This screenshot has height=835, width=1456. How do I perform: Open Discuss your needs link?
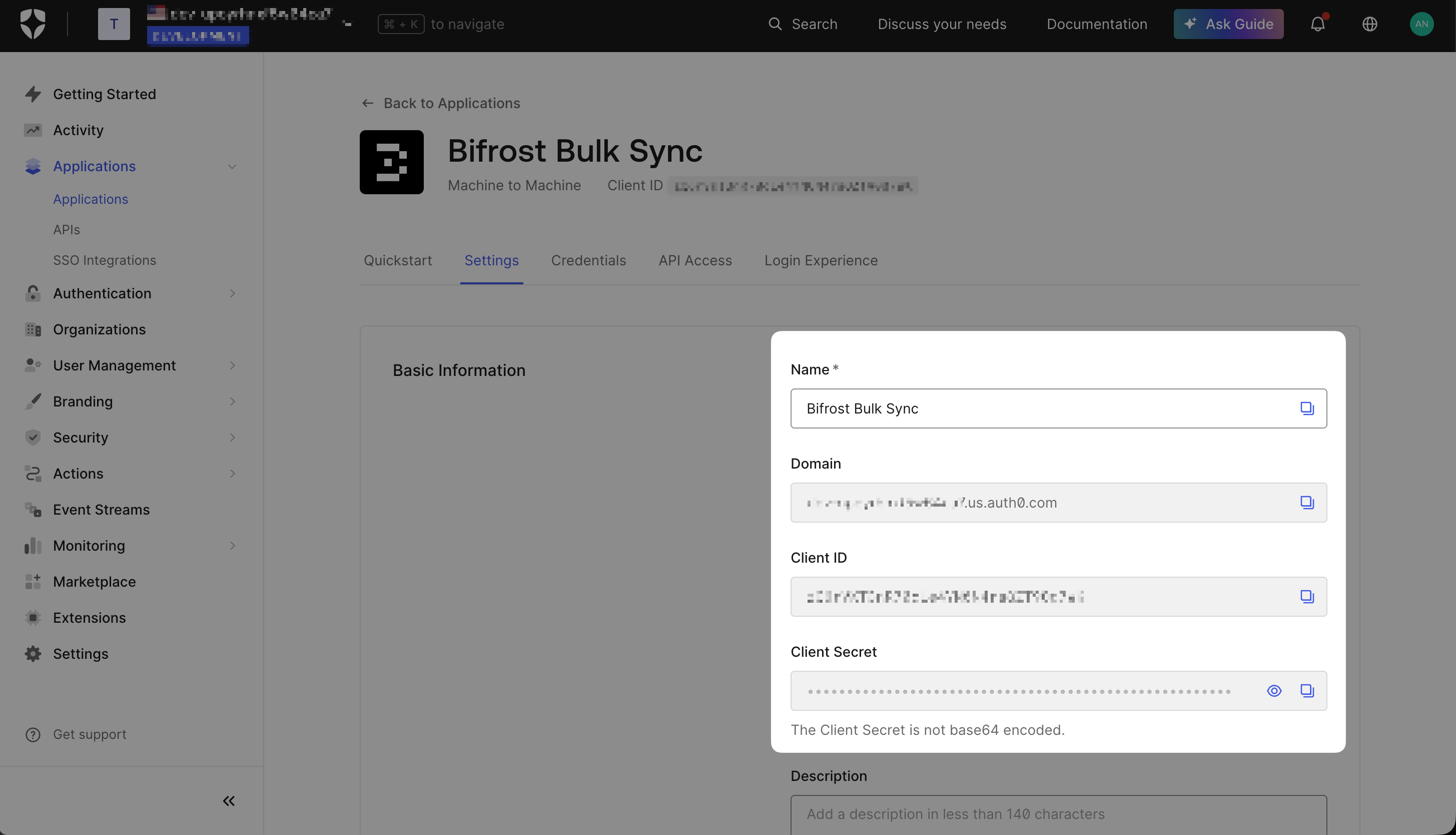942,24
